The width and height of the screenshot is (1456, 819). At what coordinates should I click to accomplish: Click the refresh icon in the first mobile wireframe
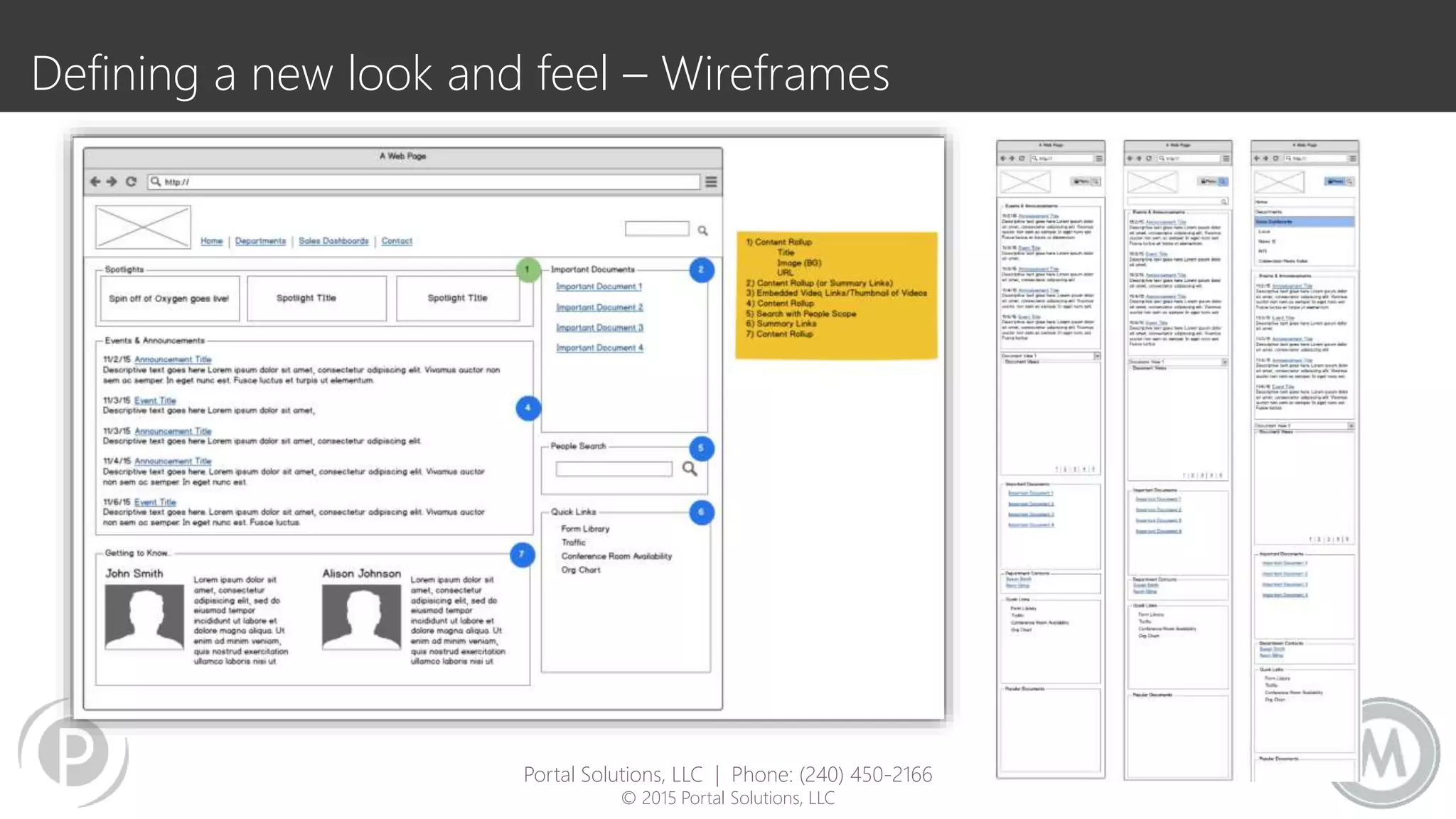[x=1022, y=159]
